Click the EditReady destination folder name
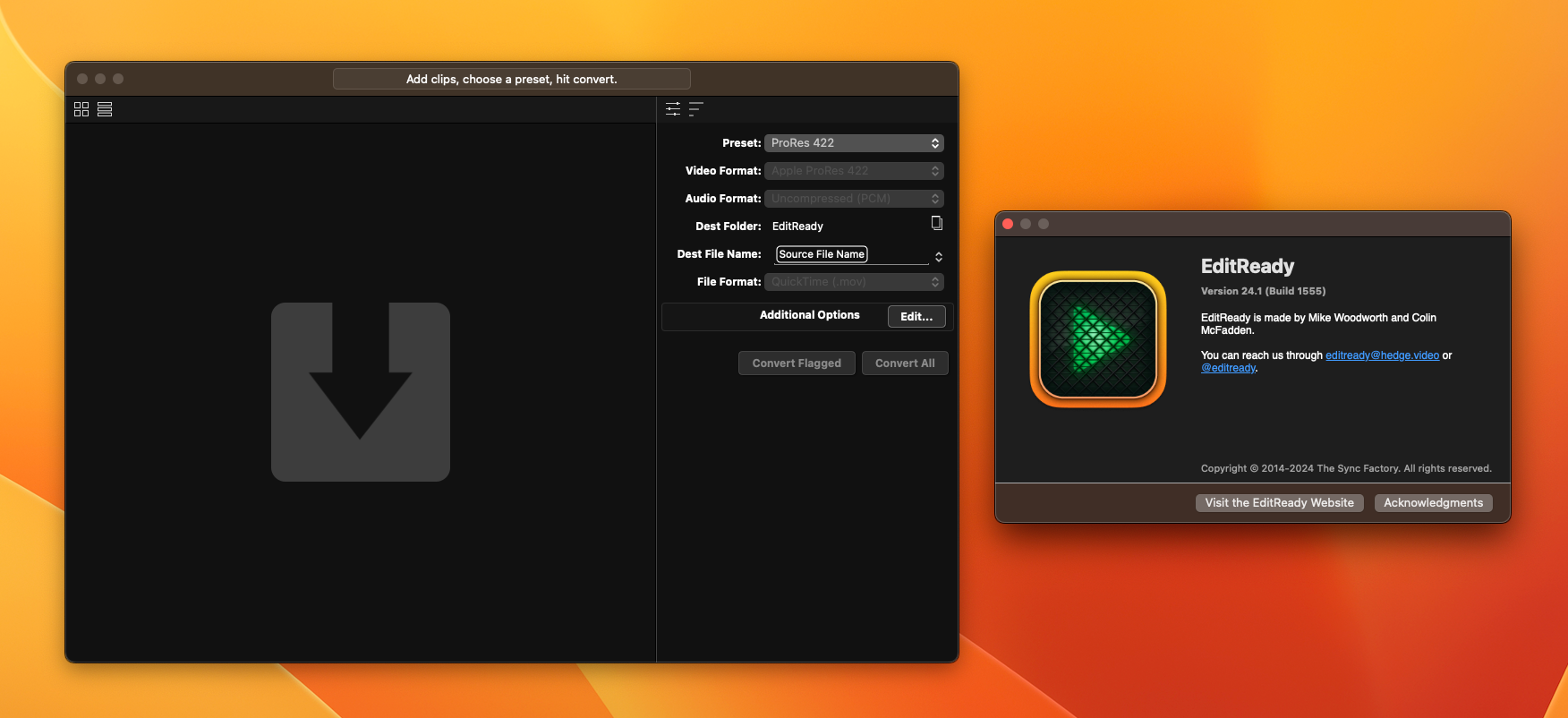The height and width of the screenshot is (718, 1568). (797, 227)
